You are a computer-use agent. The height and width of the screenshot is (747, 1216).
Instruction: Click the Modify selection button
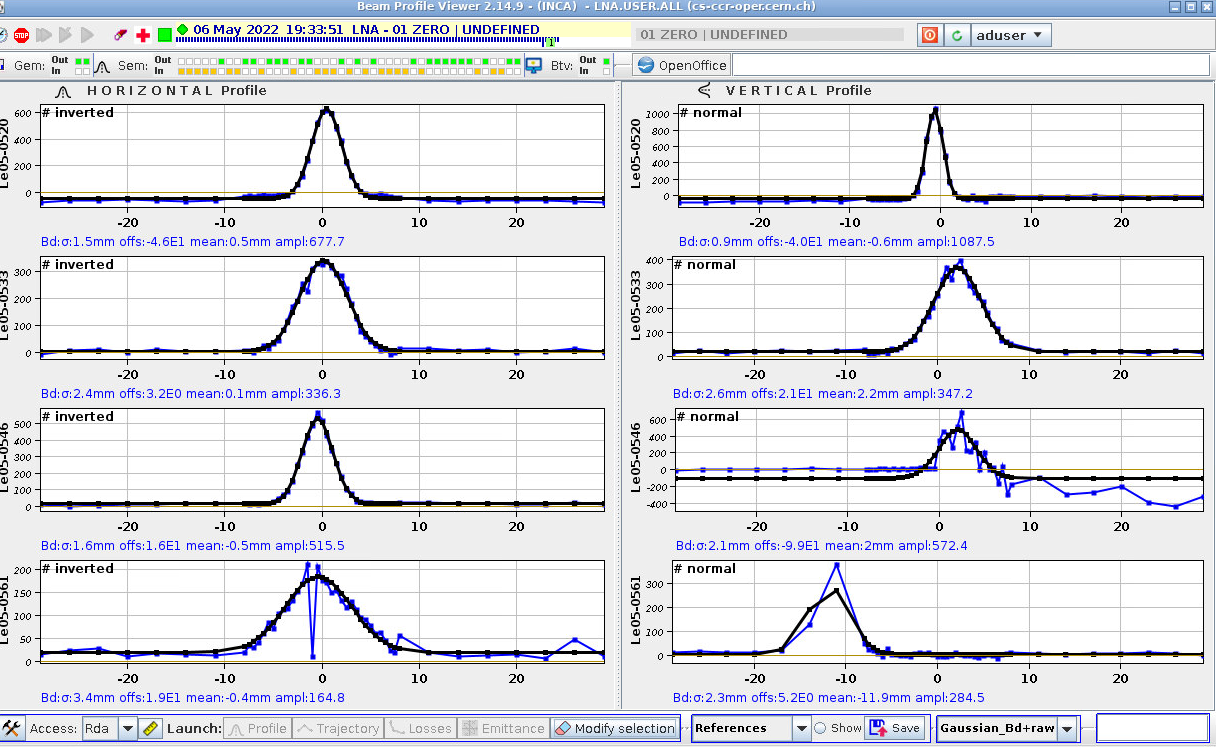(x=614, y=728)
